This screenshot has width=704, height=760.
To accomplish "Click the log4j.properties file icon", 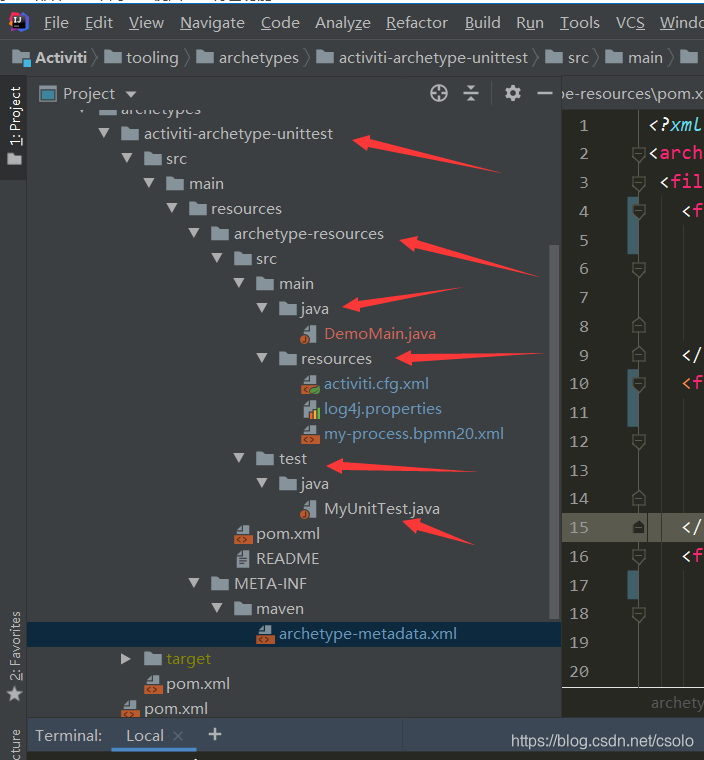I will pos(311,410).
